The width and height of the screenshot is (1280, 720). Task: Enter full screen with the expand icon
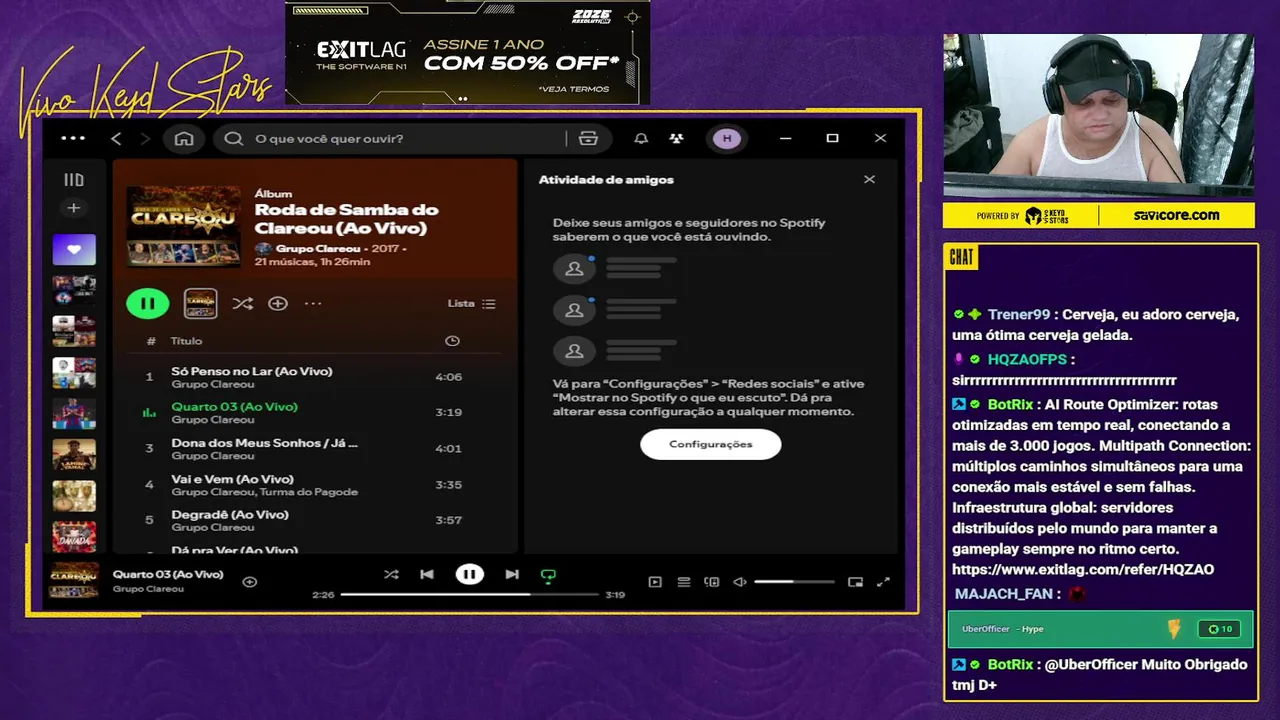click(883, 581)
